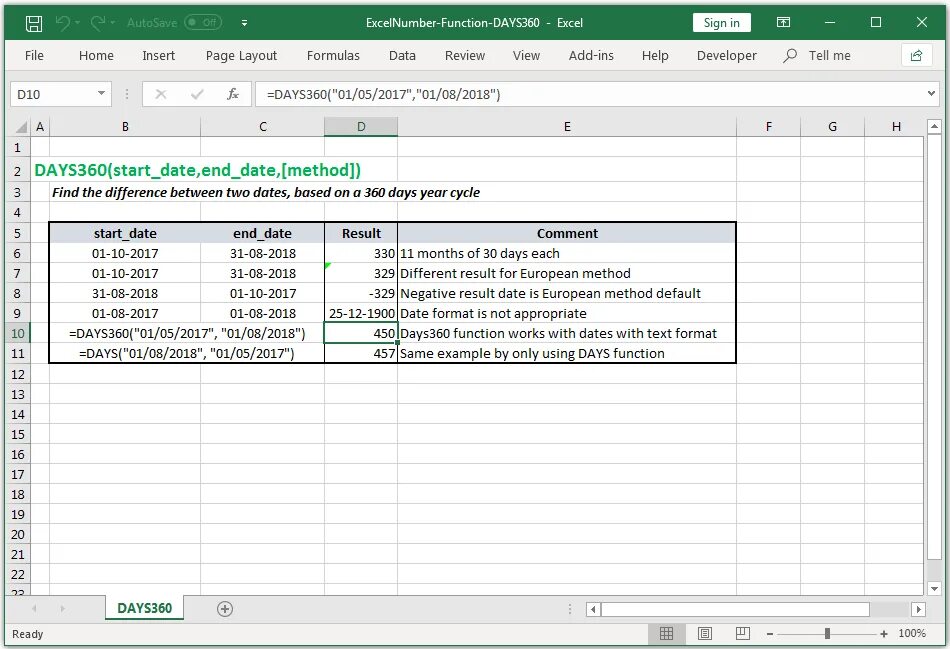This screenshot has height=649, width=950.
Task: Click the Save icon in title bar
Action: tap(34, 23)
